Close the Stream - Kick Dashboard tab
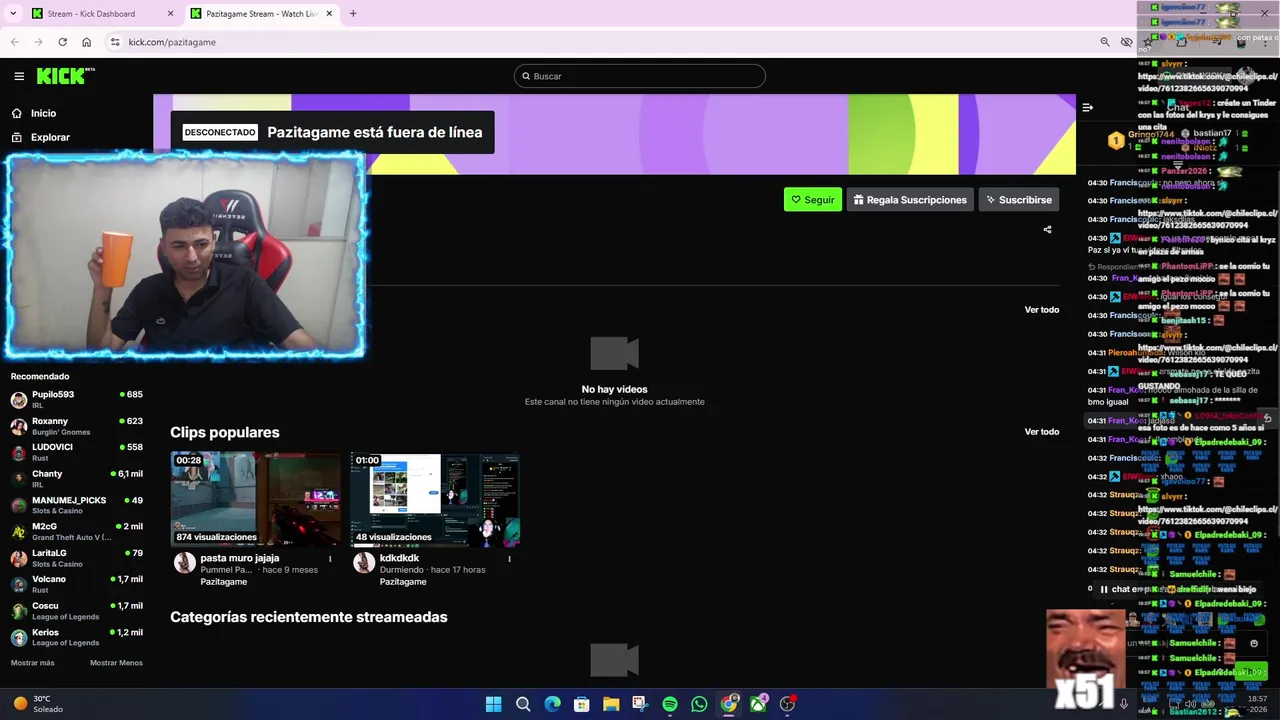Image resolution: width=1280 pixels, height=720 pixels. (x=170, y=14)
